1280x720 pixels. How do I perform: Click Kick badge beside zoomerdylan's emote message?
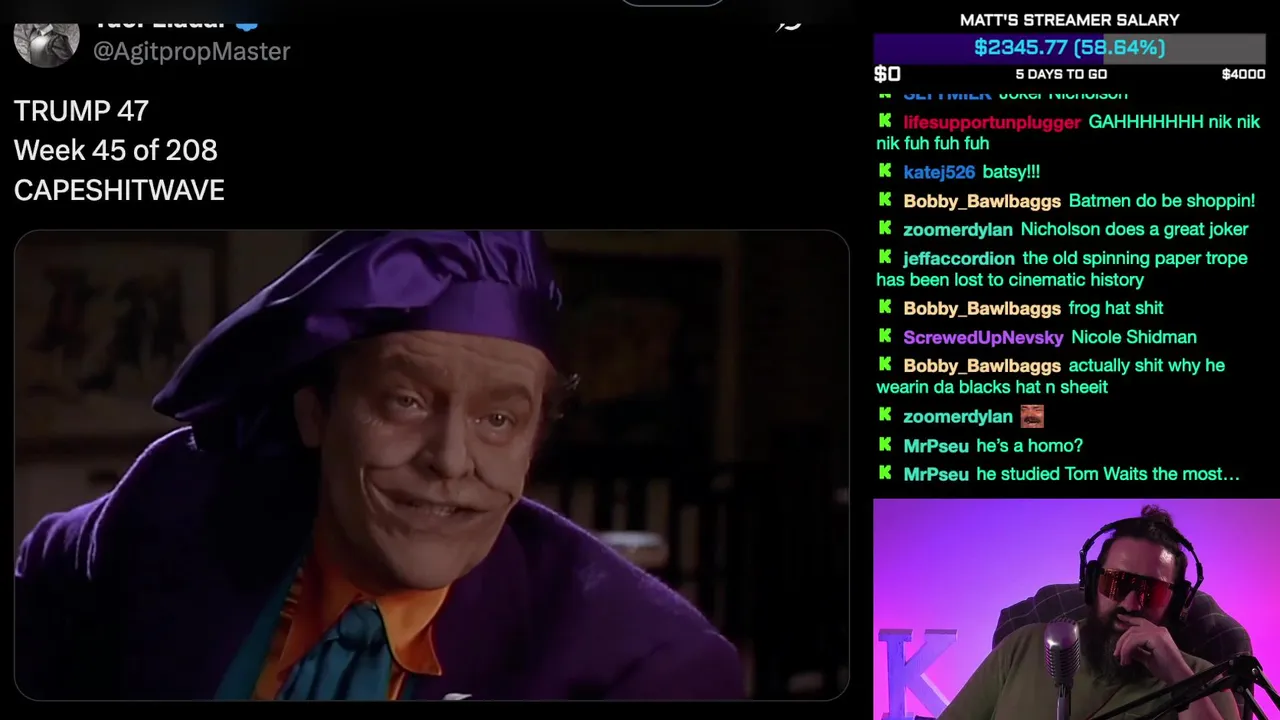(885, 415)
